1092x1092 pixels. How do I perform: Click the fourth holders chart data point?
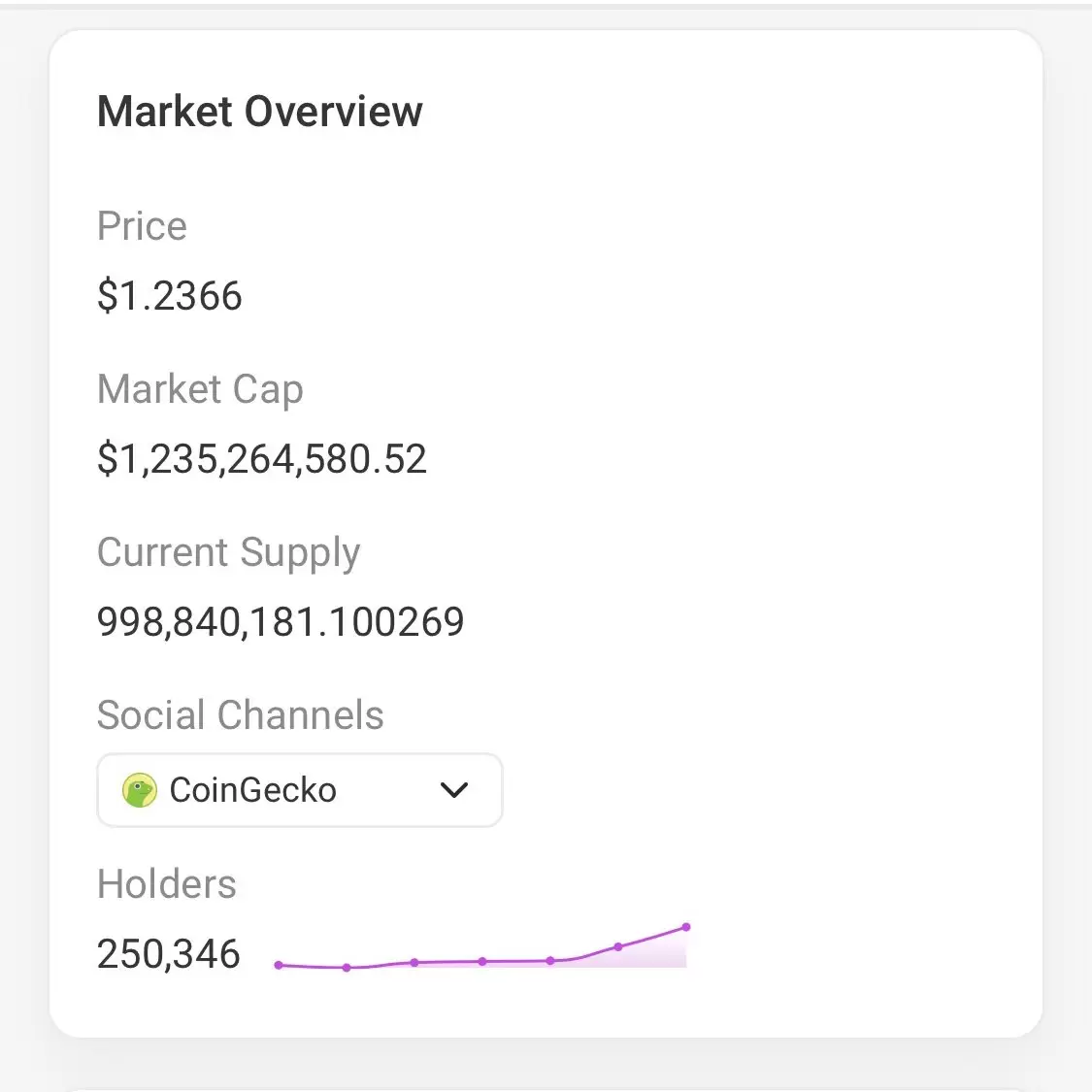pos(481,961)
